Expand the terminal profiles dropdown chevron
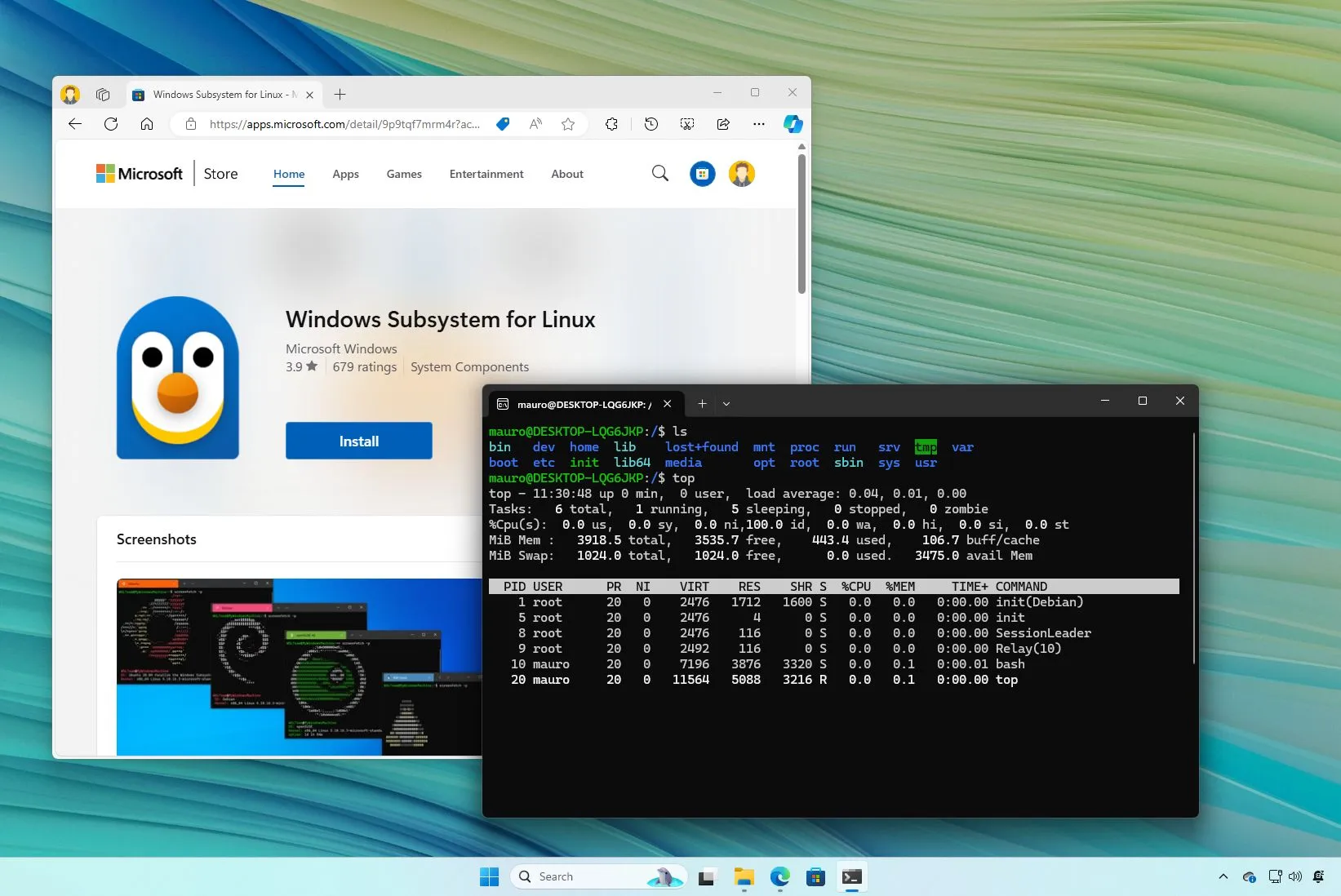This screenshot has width=1341, height=896. point(726,404)
